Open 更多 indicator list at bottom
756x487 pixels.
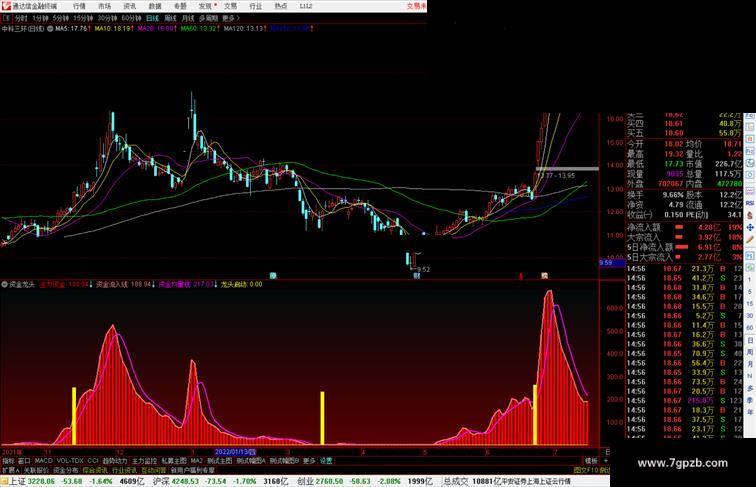tap(309, 461)
